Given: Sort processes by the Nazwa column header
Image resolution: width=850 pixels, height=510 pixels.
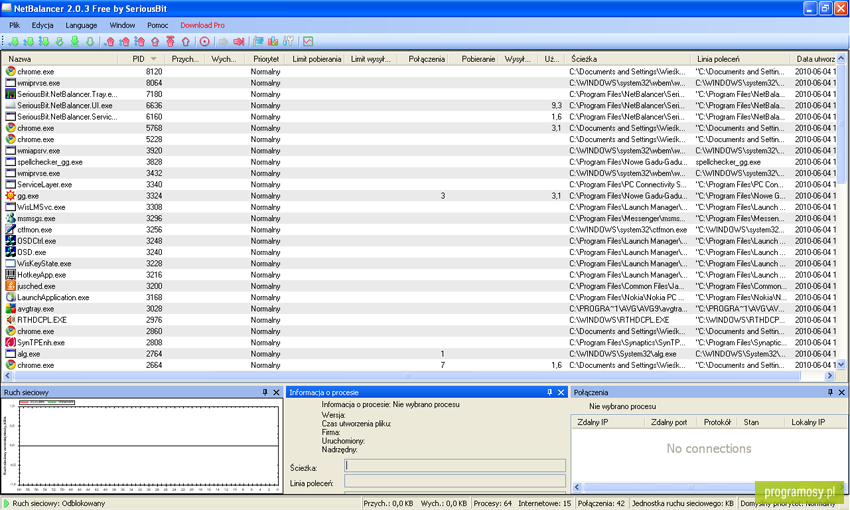Looking at the screenshot, I should 61,59.
